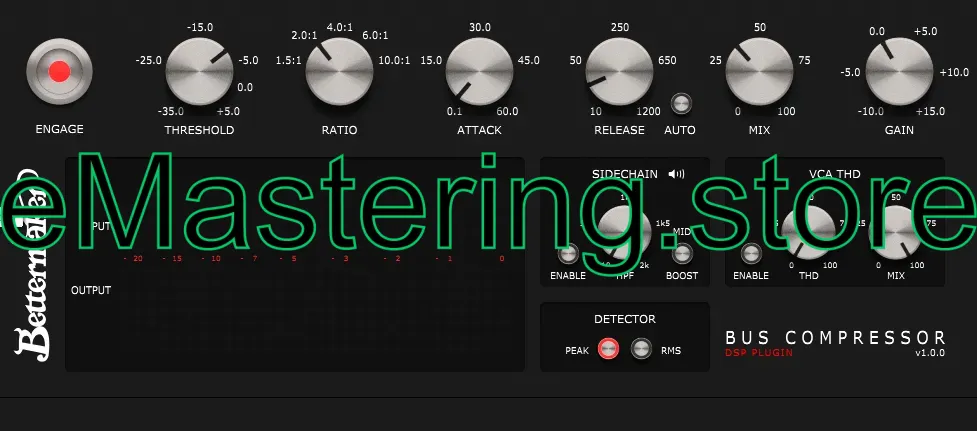Click the VCA THD MIX knob
The height and width of the screenshot is (431, 977).
coord(895,232)
